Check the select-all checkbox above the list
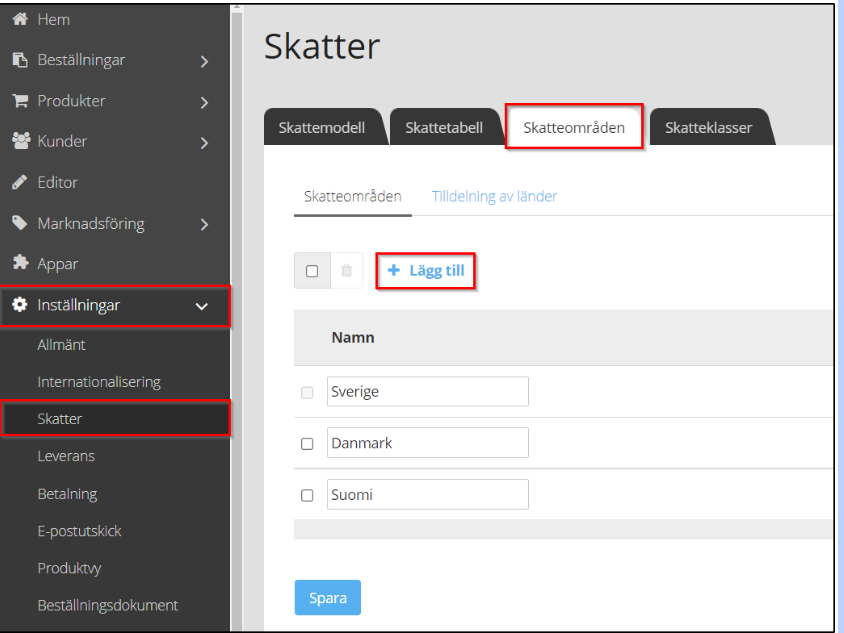 point(312,270)
